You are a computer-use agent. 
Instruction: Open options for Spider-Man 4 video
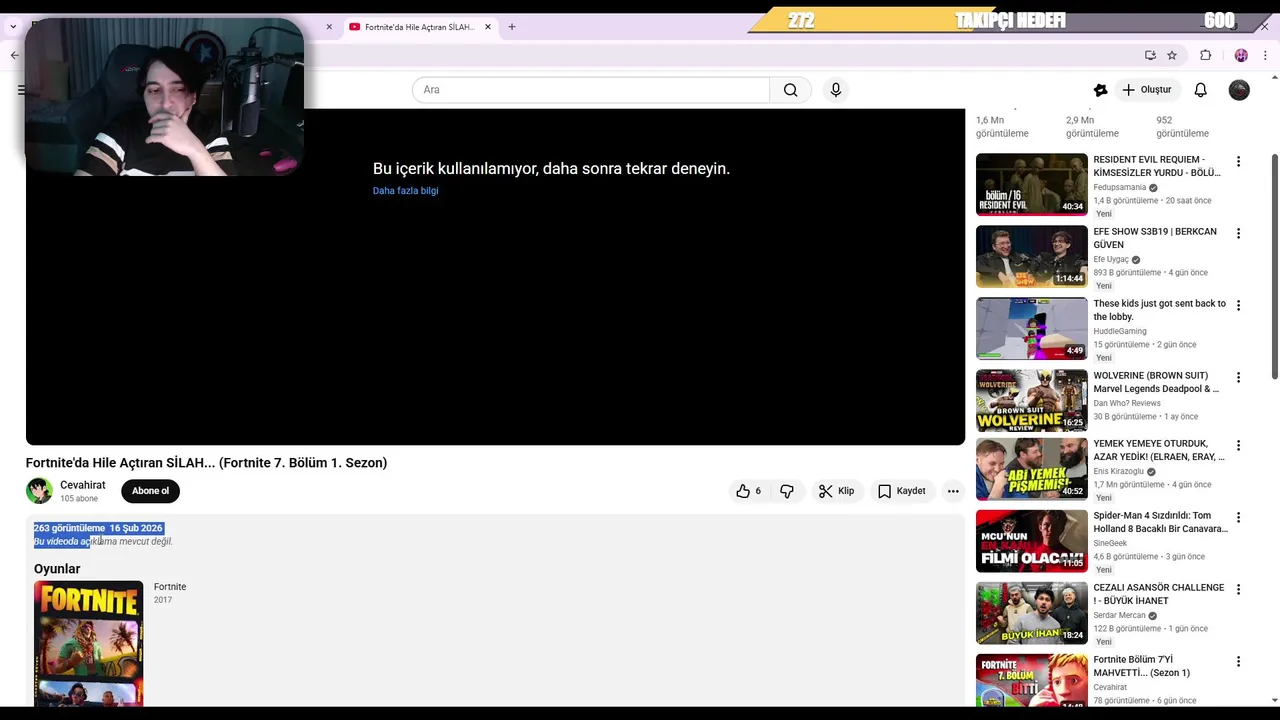click(x=1238, y=517)
